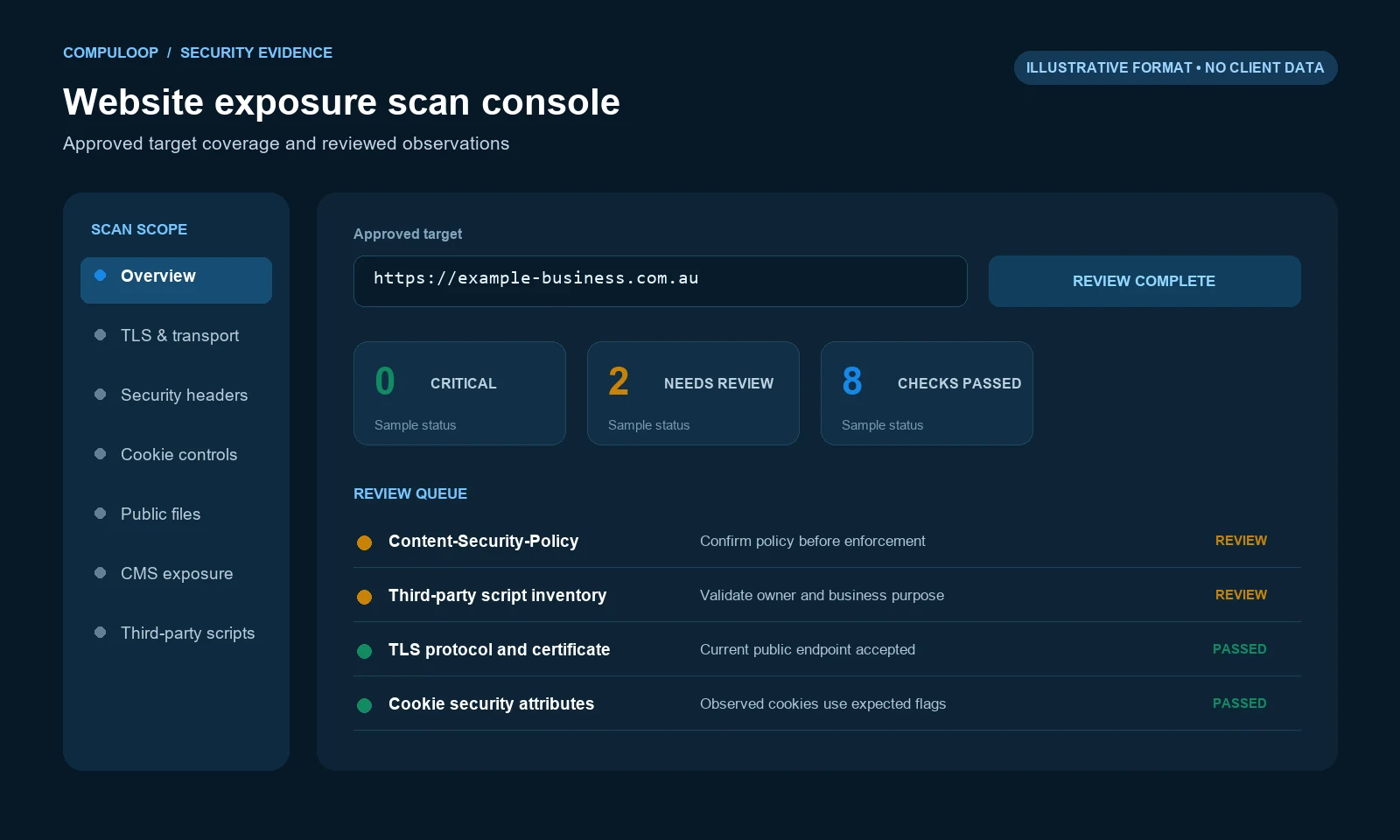The image size is (1400, 840).
Task: Go to Cookie controls section
Action: tap(176, 455)
